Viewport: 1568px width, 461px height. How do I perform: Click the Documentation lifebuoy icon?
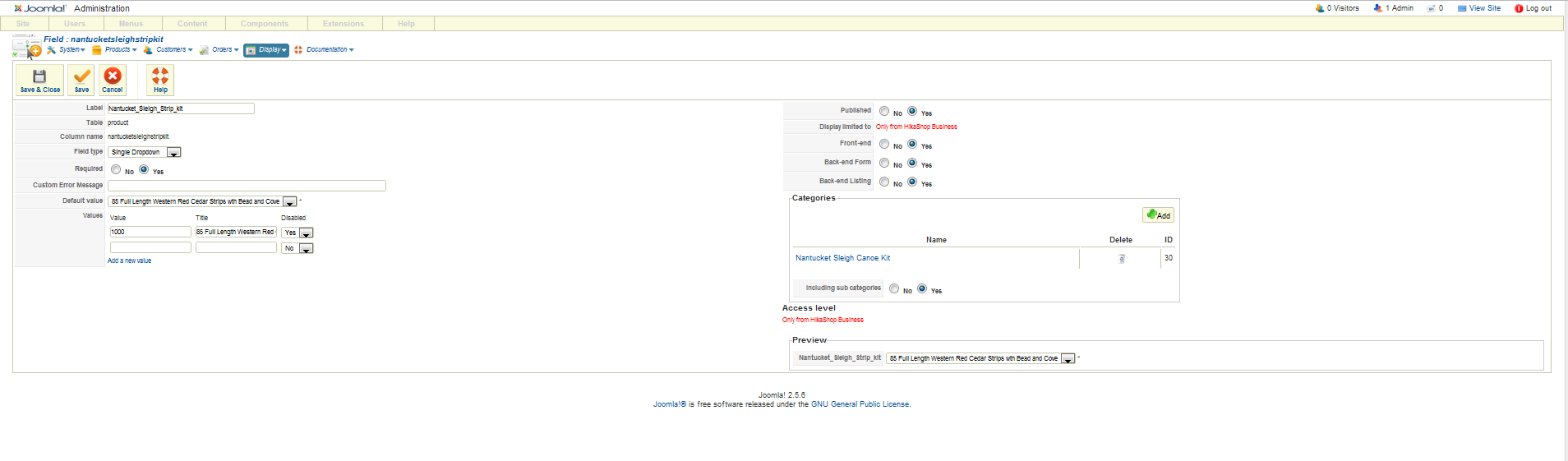tap(298, 50)
